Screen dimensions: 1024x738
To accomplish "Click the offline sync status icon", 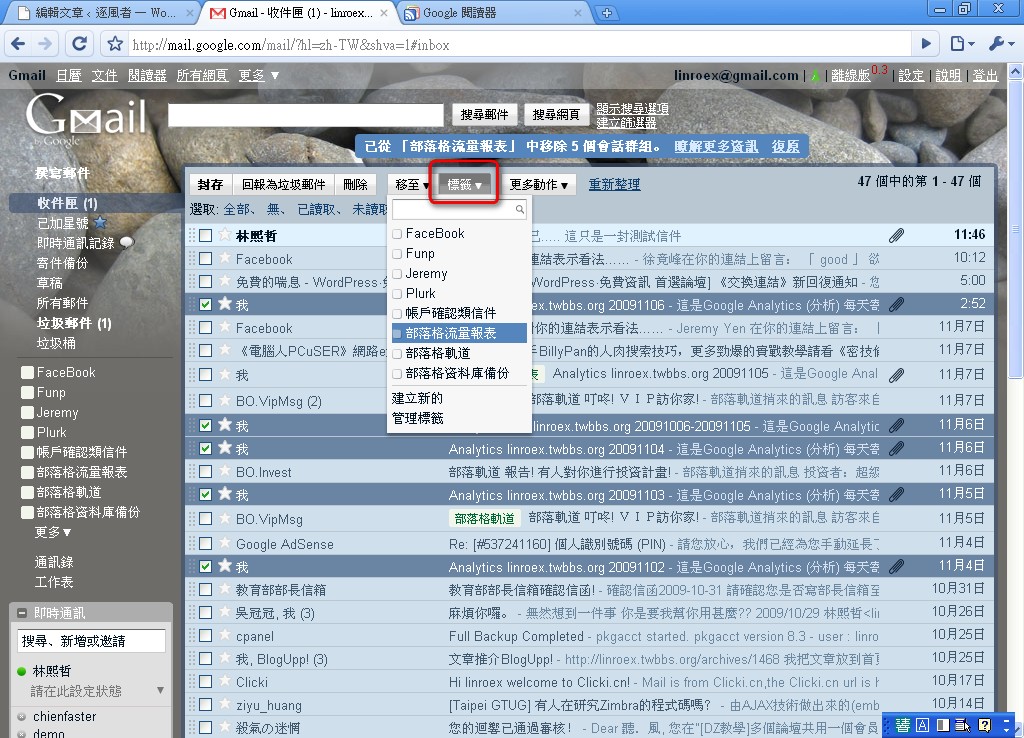I will (815, 76).
